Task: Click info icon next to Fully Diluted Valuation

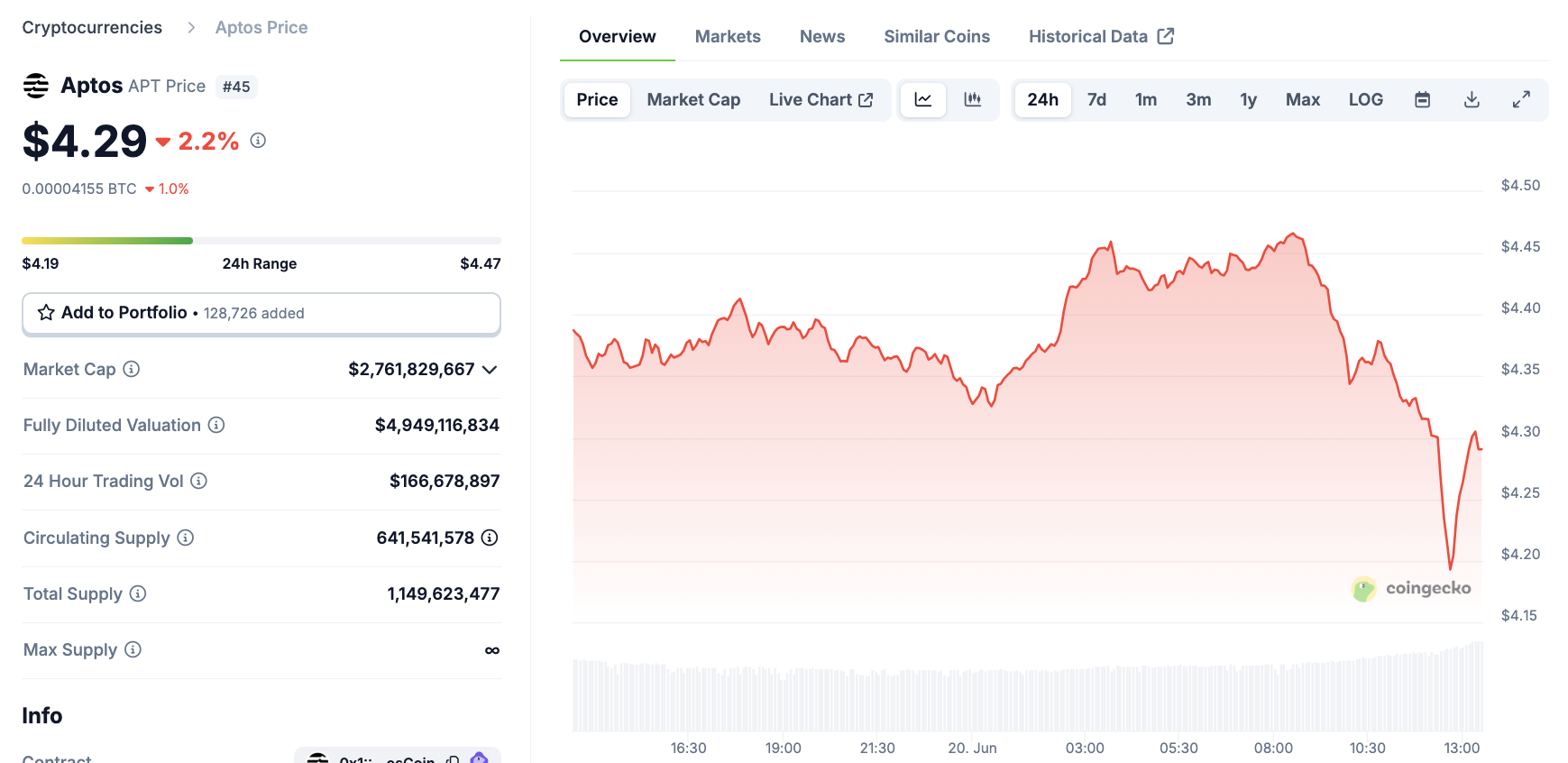Action: (x=216, y=425)
